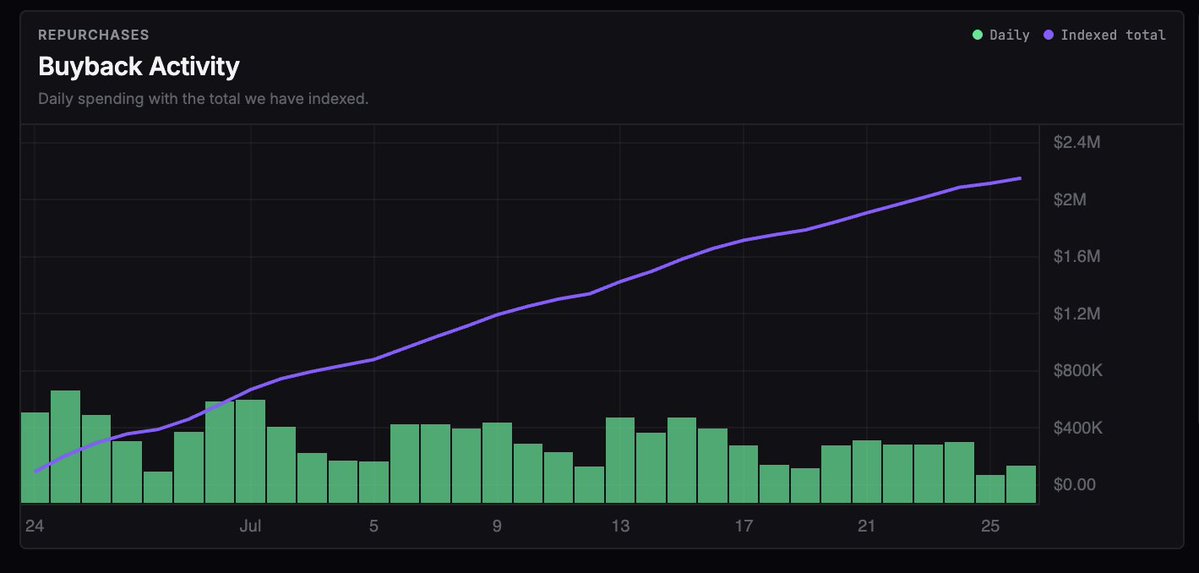Click the 13 date label

point(620,526)
